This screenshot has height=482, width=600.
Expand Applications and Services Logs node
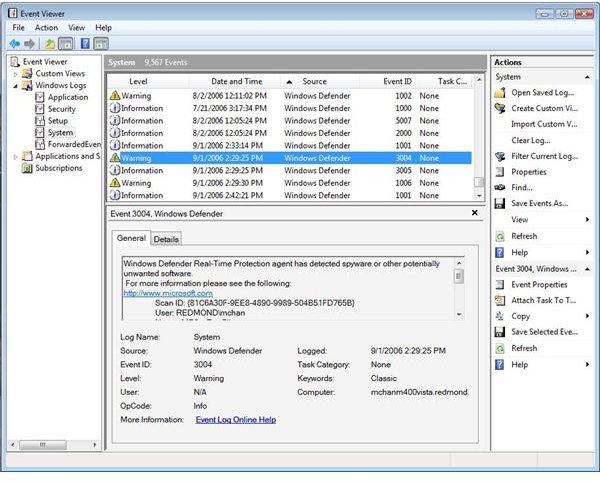15,156
